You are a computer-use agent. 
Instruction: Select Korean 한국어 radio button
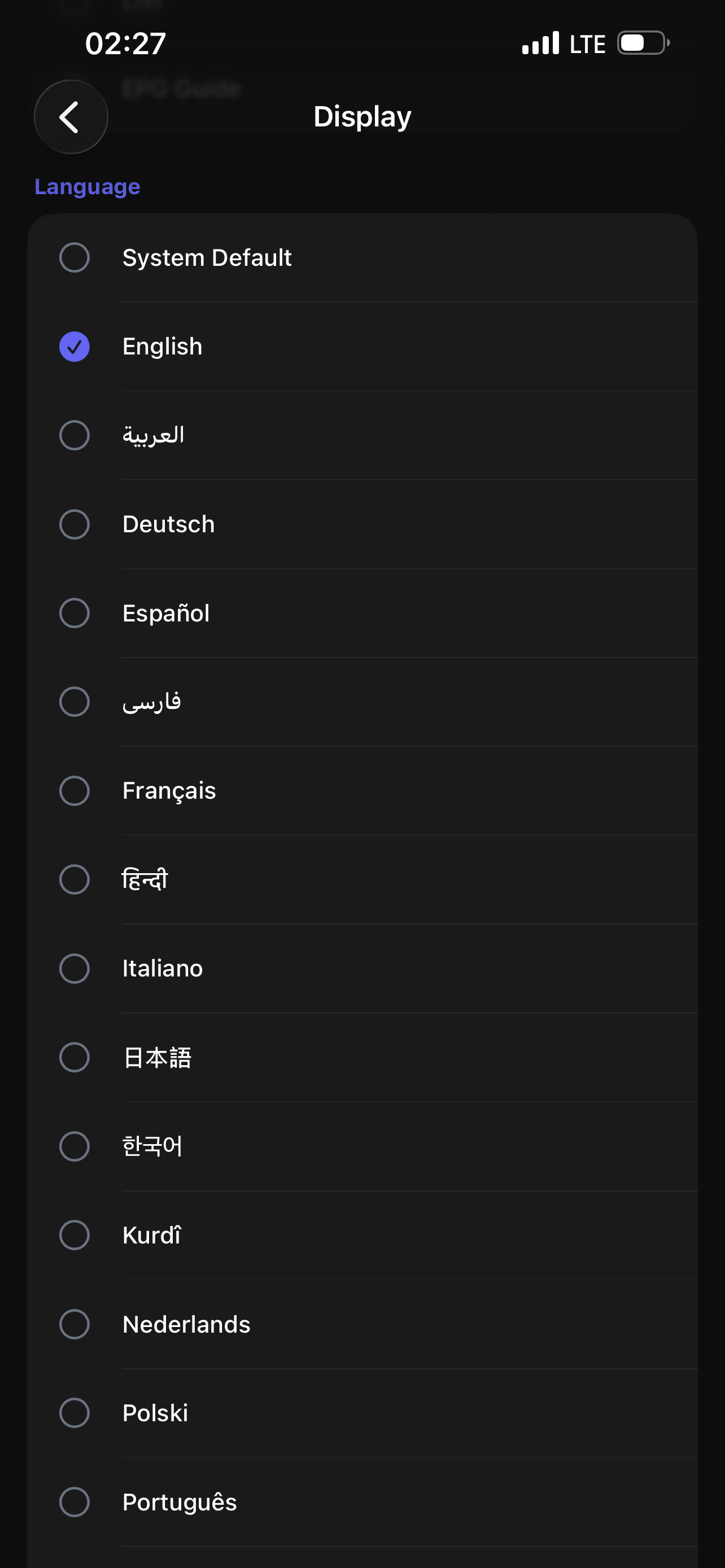coord(75,1146)
